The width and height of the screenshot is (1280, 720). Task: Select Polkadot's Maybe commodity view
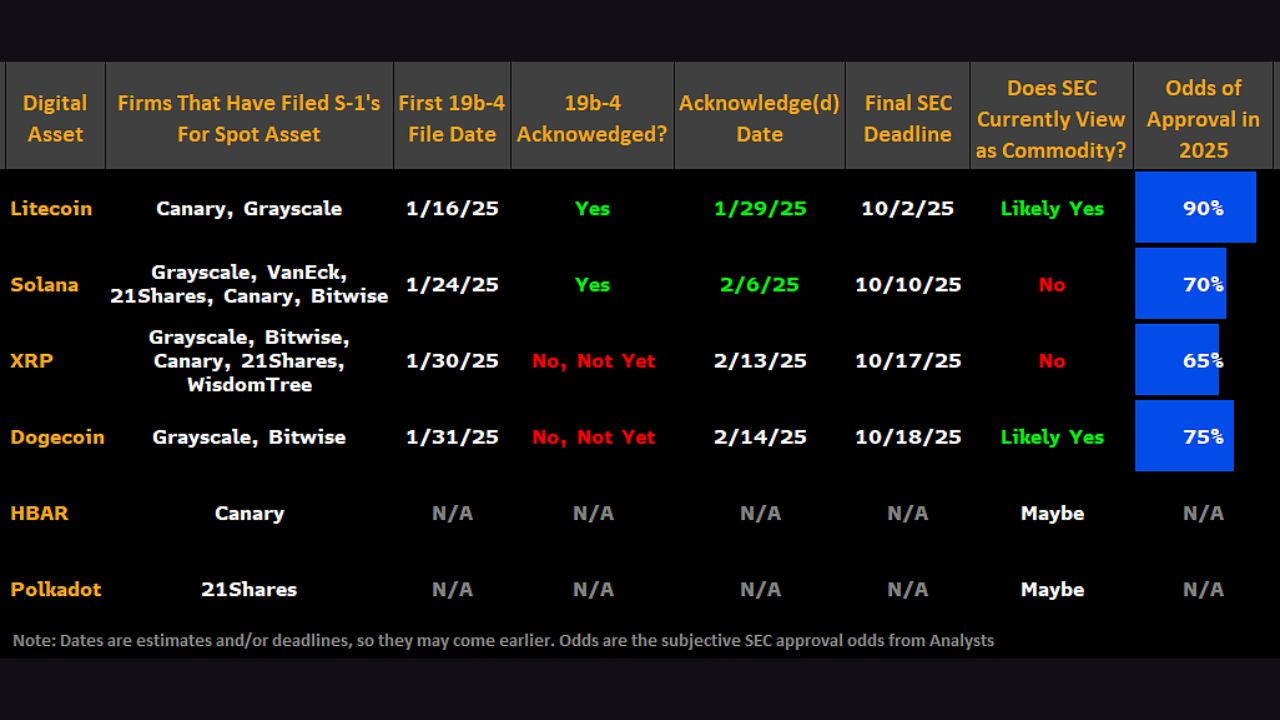point(1052,589)
